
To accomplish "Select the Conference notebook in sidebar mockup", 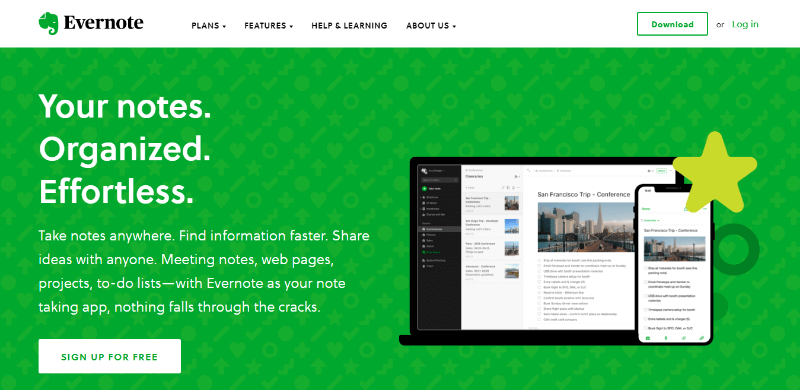I will pos(439,229).
